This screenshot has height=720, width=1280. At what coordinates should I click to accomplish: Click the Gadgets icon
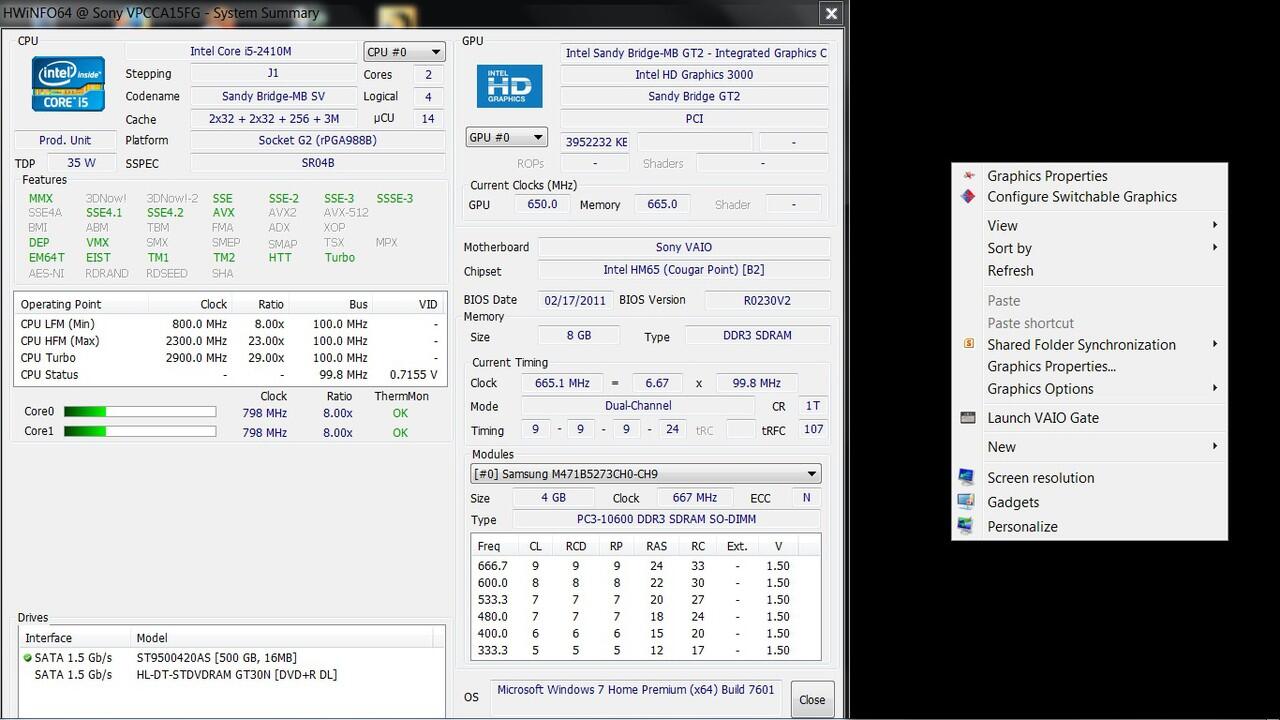click(966, 502)
